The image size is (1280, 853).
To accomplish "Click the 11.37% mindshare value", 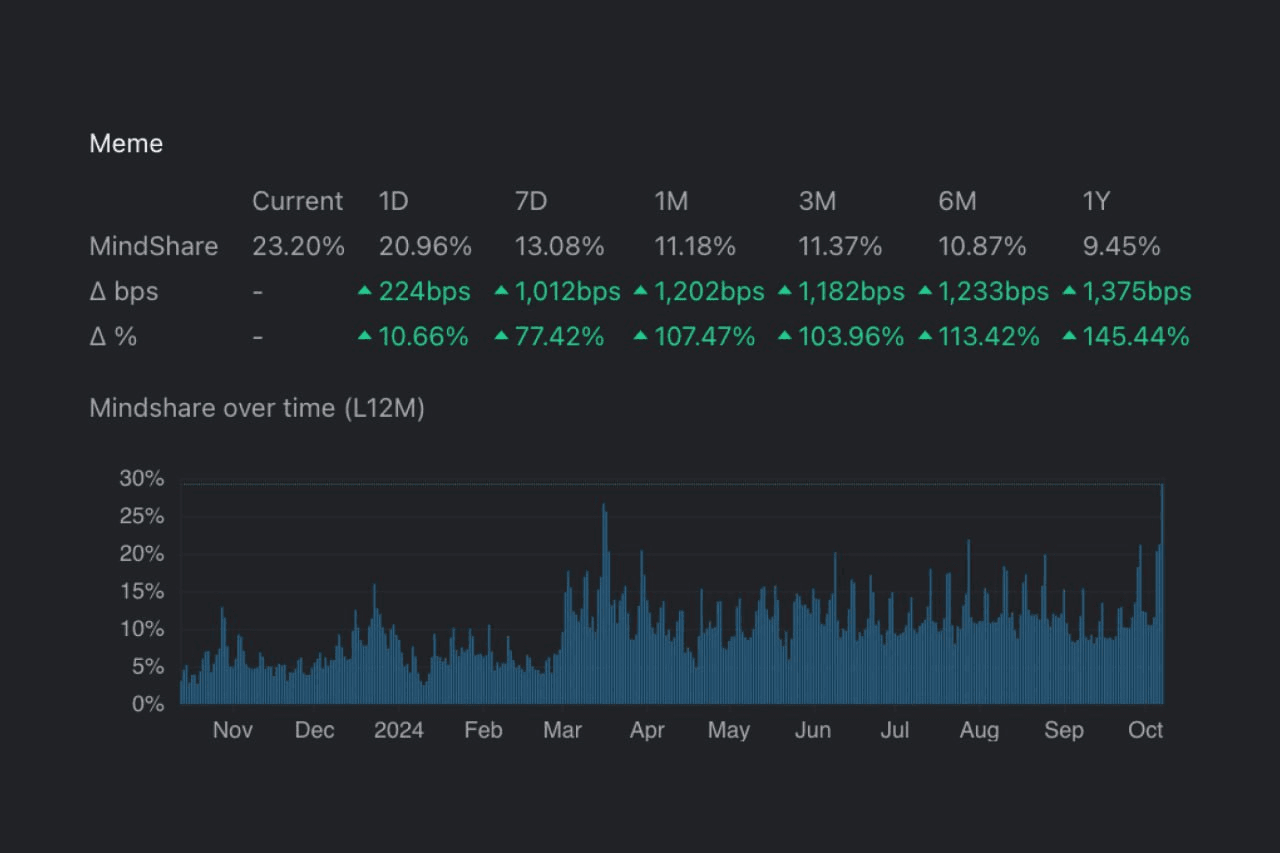I will [x=840, y=246].
